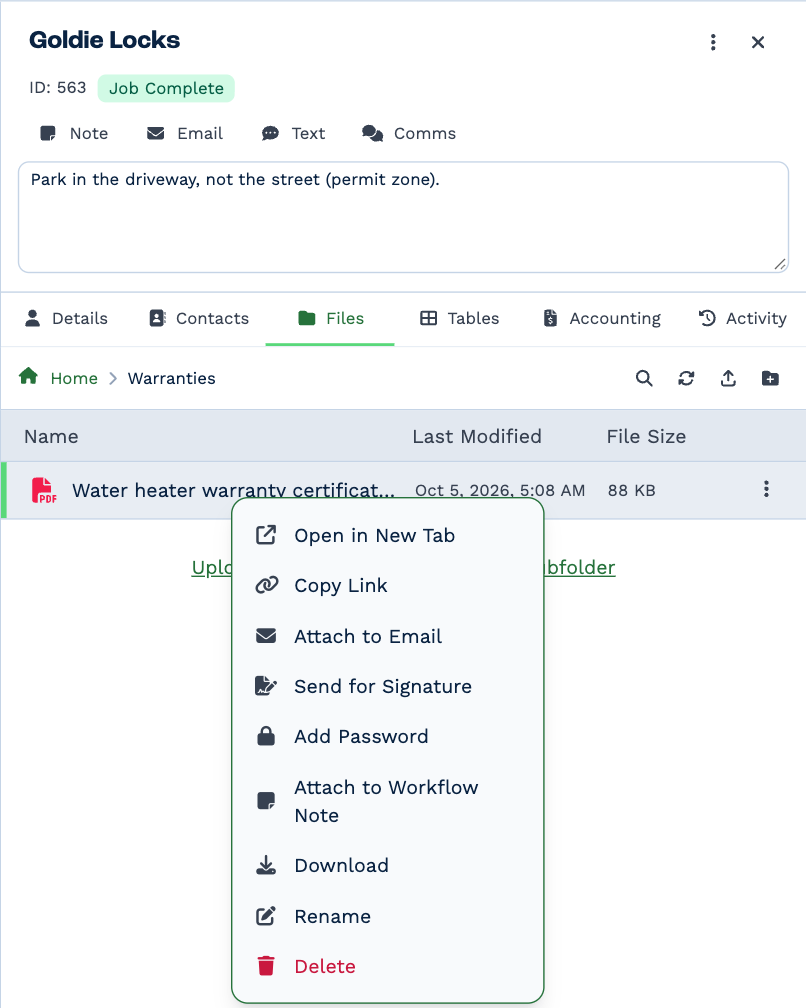Switch to the Contacts tab
The height and width of the screenshot is (1008, 806).
pyautogui.click(x=199, y=318)
